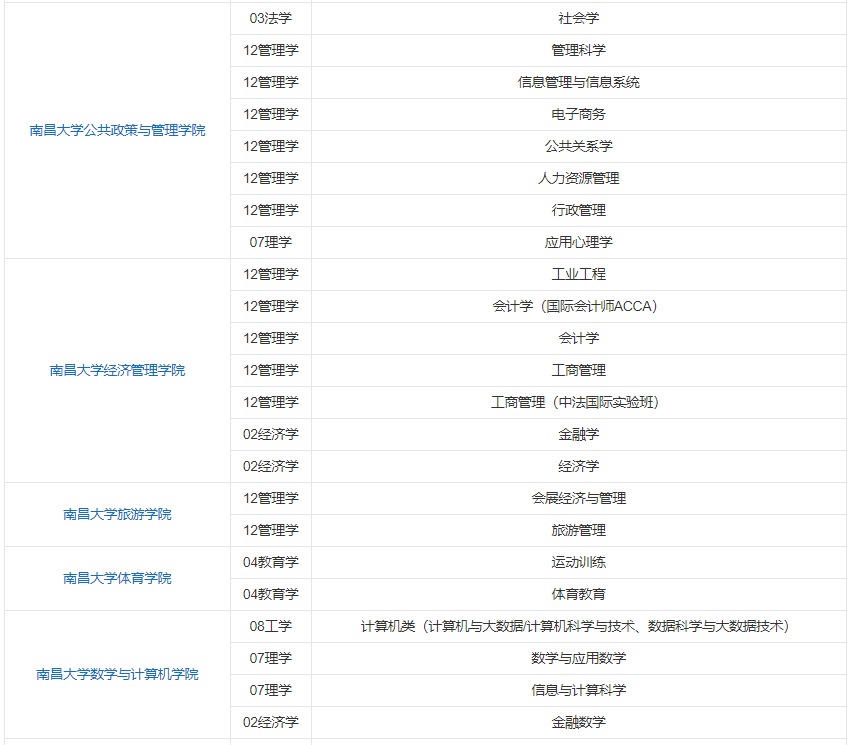Click the 03法学 category cell
The width and height of the screenshot is (850, 745).
pyautogui.click(x=271, y=18)
